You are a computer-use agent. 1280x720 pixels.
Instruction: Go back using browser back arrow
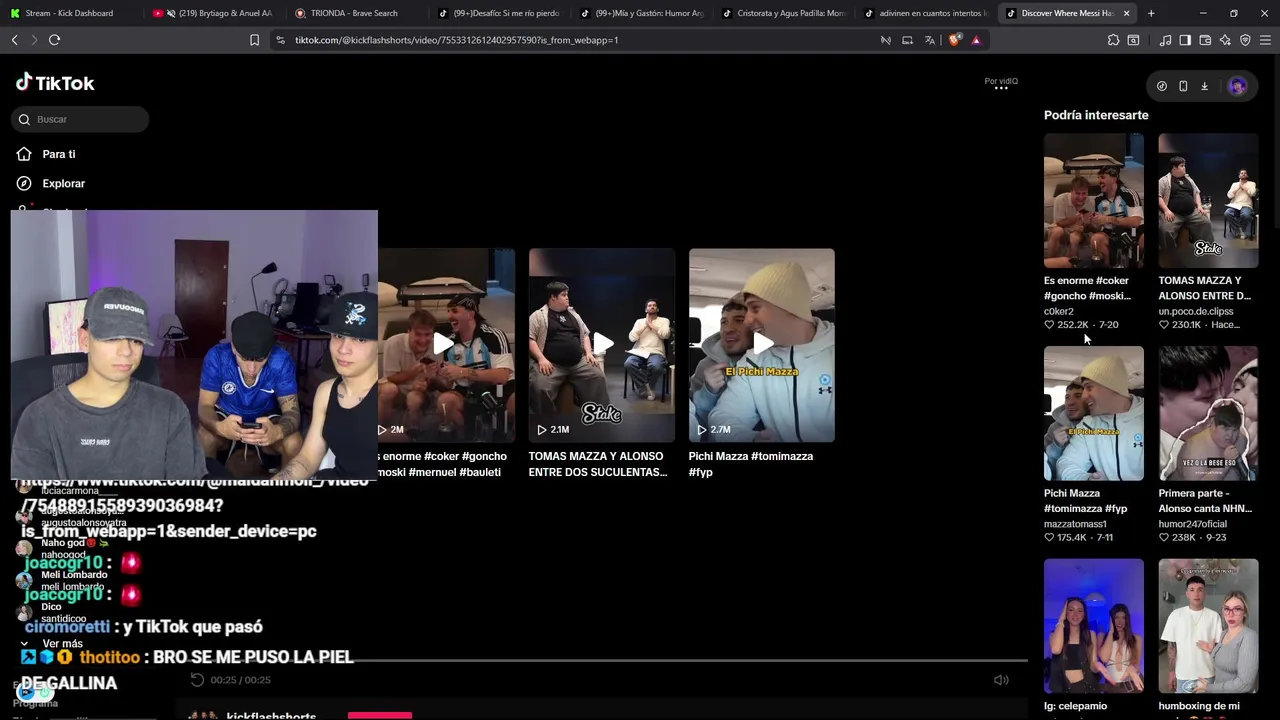[x=14, y=40]
